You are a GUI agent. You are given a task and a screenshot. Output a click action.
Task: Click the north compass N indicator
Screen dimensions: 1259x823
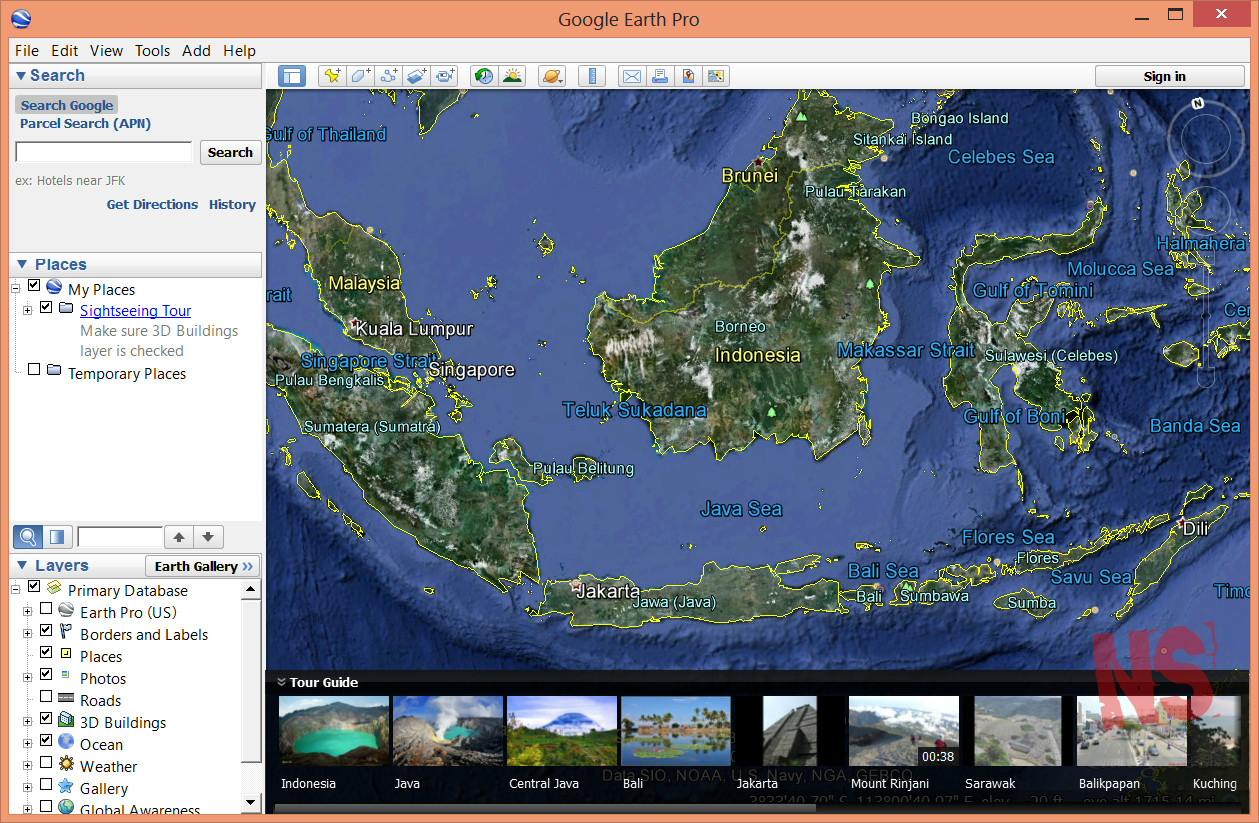(x=1197, y=103)
